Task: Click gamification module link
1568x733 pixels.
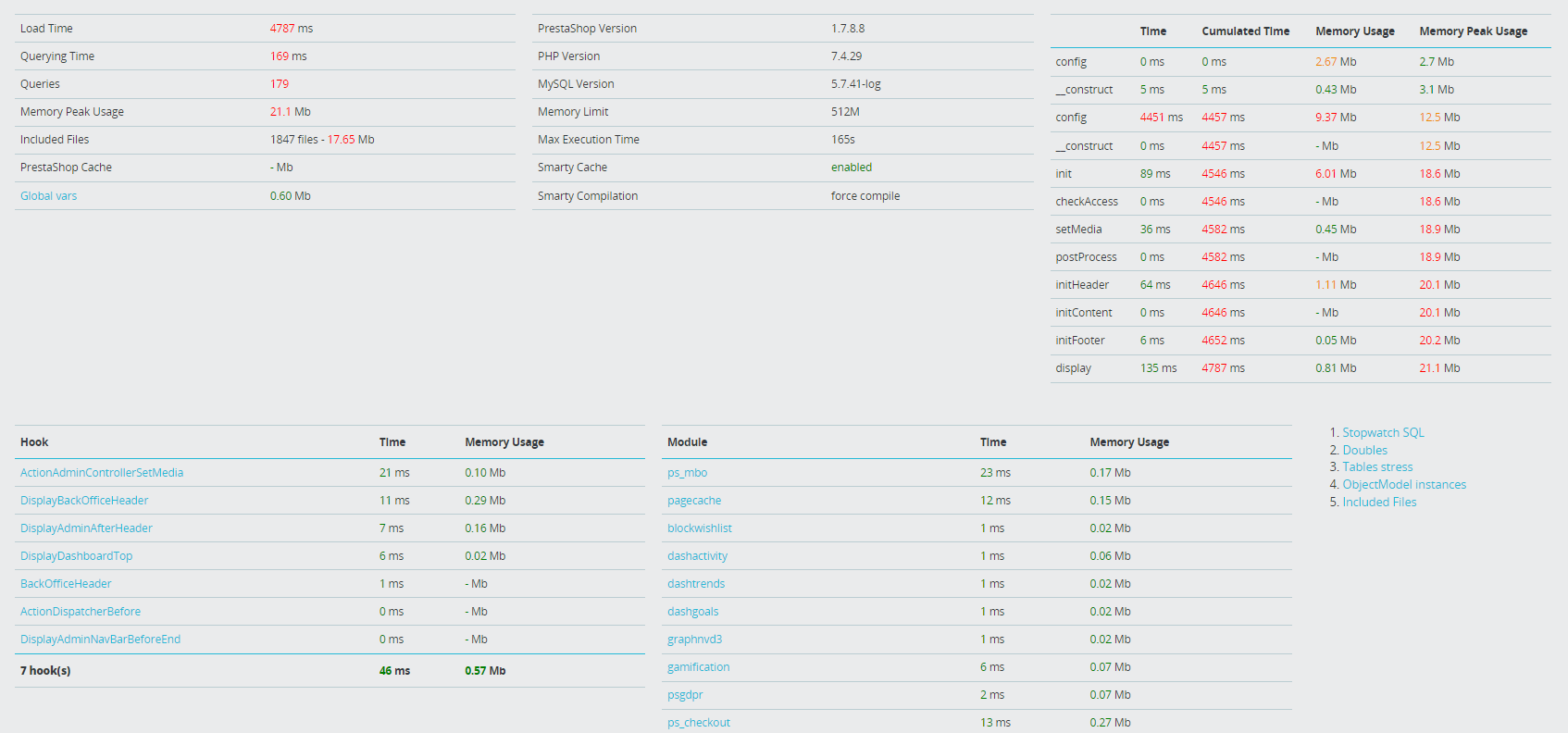Action: 698,667
